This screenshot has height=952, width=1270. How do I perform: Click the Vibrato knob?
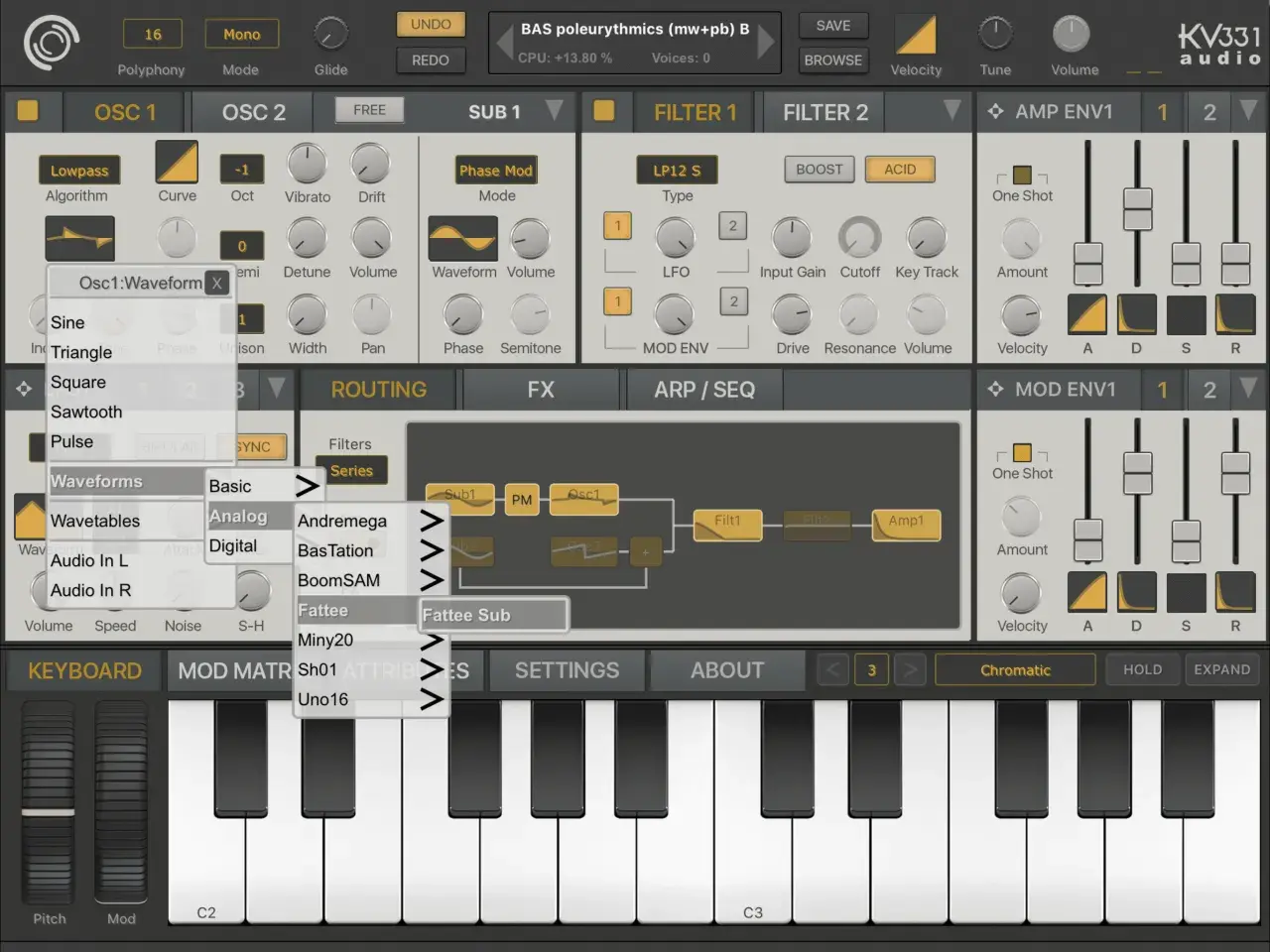tap(307, 164)
